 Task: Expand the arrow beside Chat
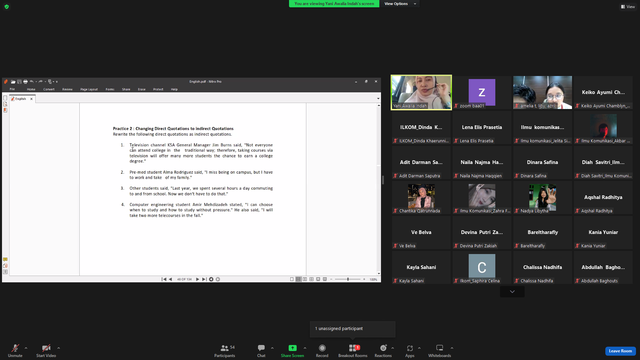272,348
